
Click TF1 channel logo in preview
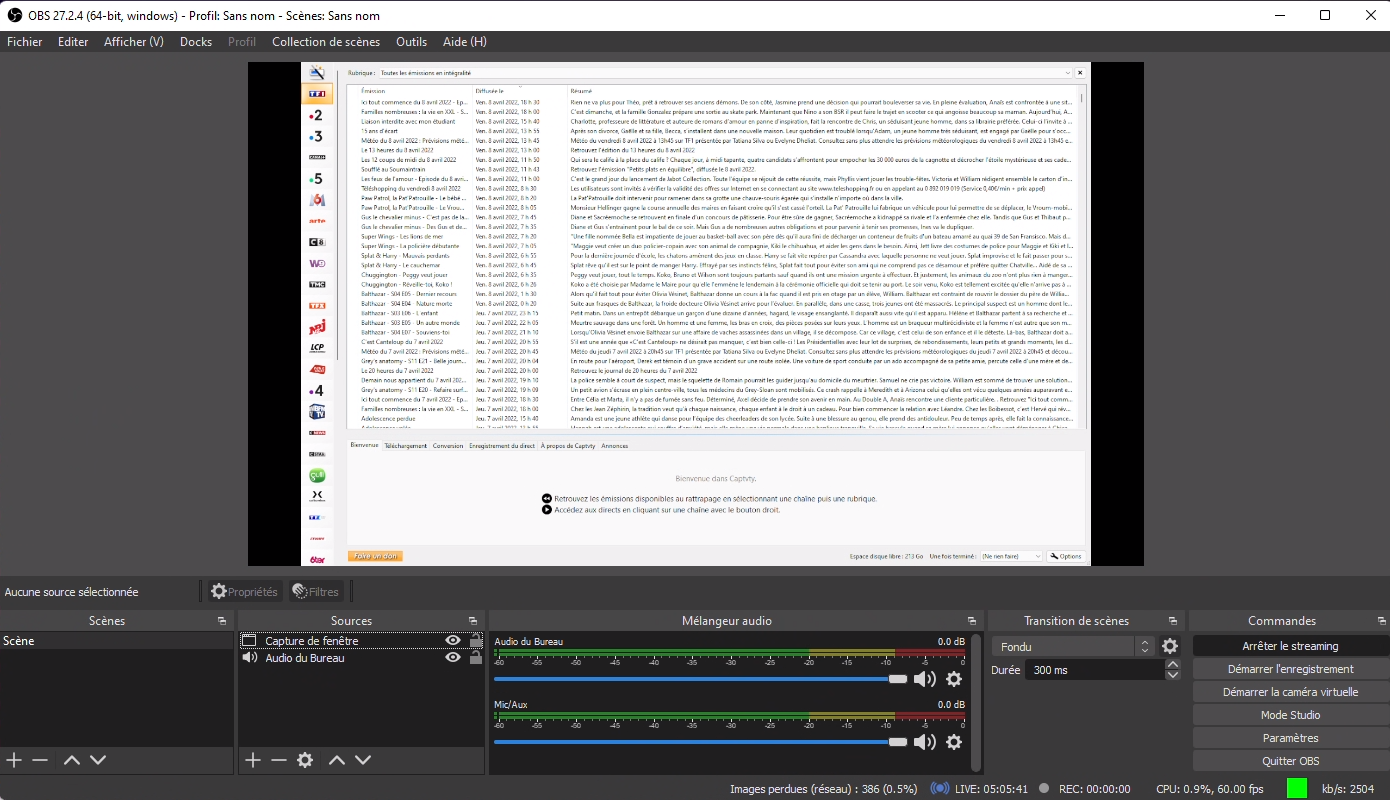pyautogui.click(x=317, y=94)
